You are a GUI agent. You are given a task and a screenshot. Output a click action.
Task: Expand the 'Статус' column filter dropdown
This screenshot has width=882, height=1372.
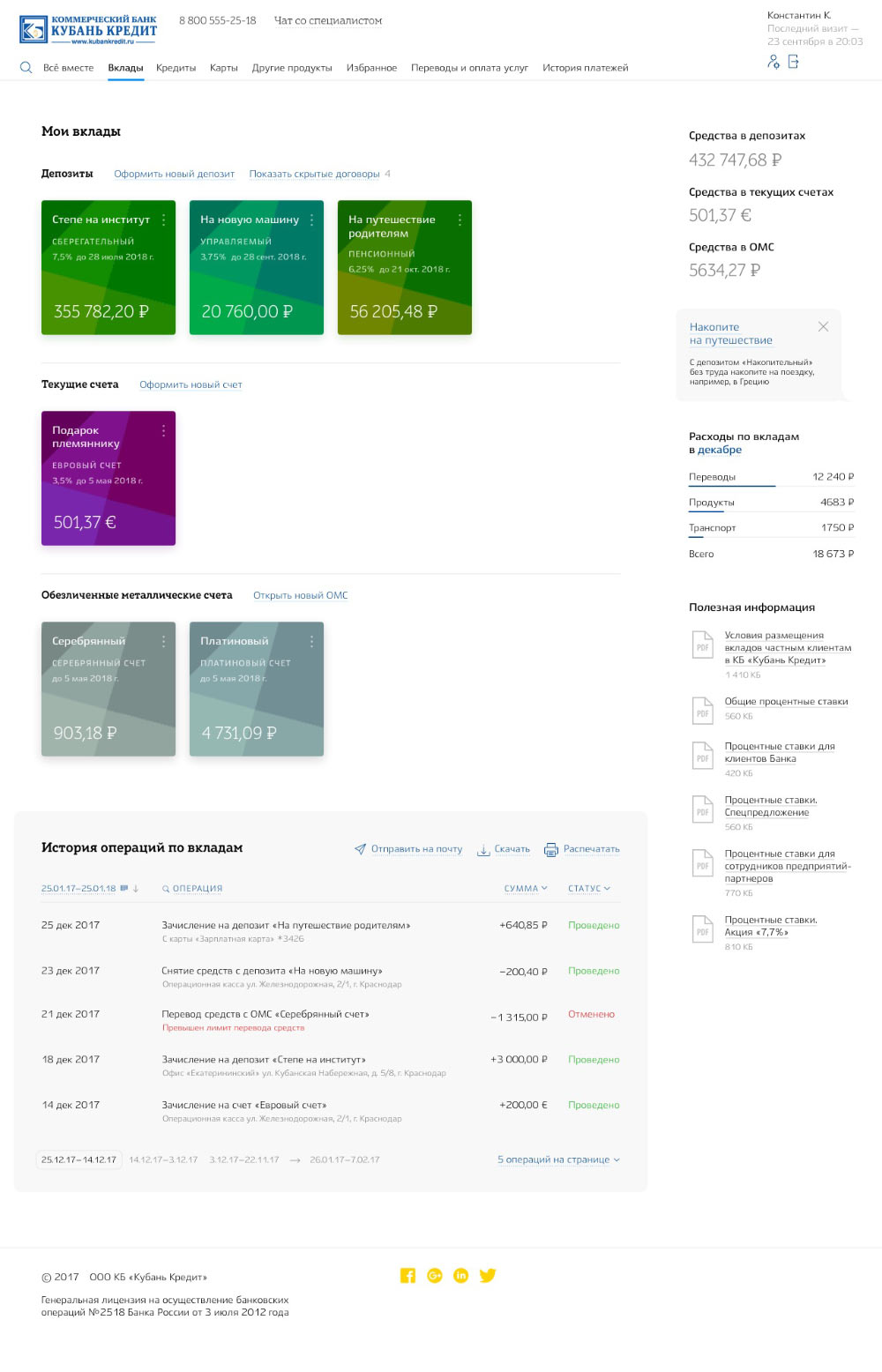tap(589, 889)
